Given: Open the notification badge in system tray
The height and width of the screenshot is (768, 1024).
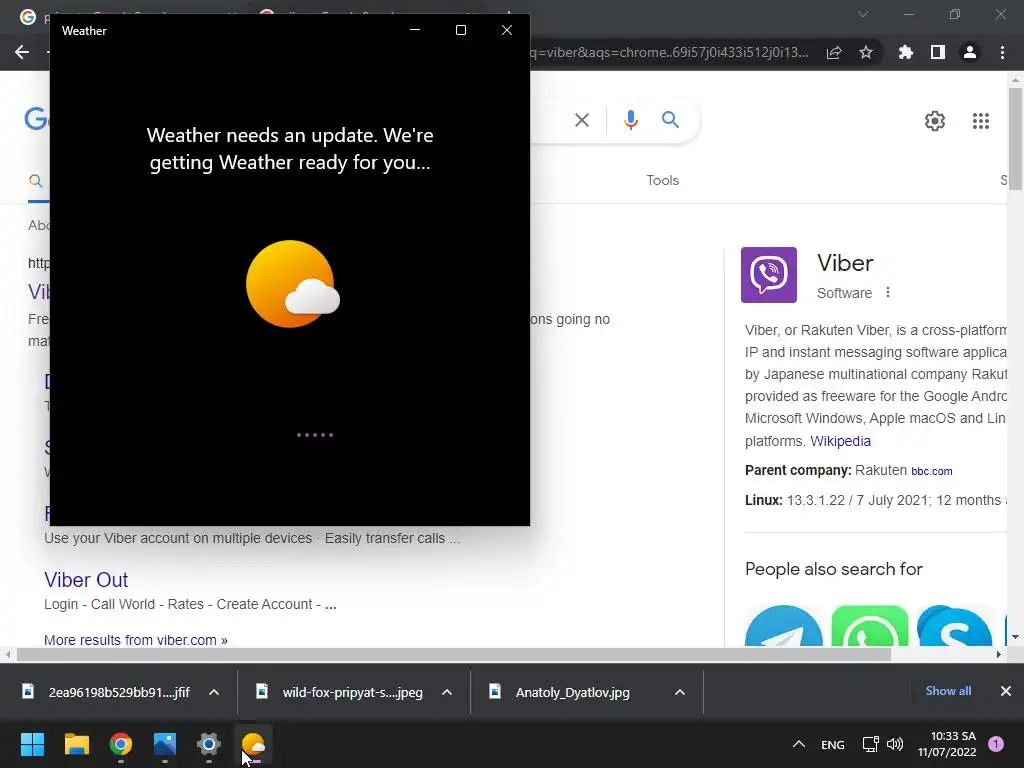Looking at the screenshot, I should coord(996,744).
